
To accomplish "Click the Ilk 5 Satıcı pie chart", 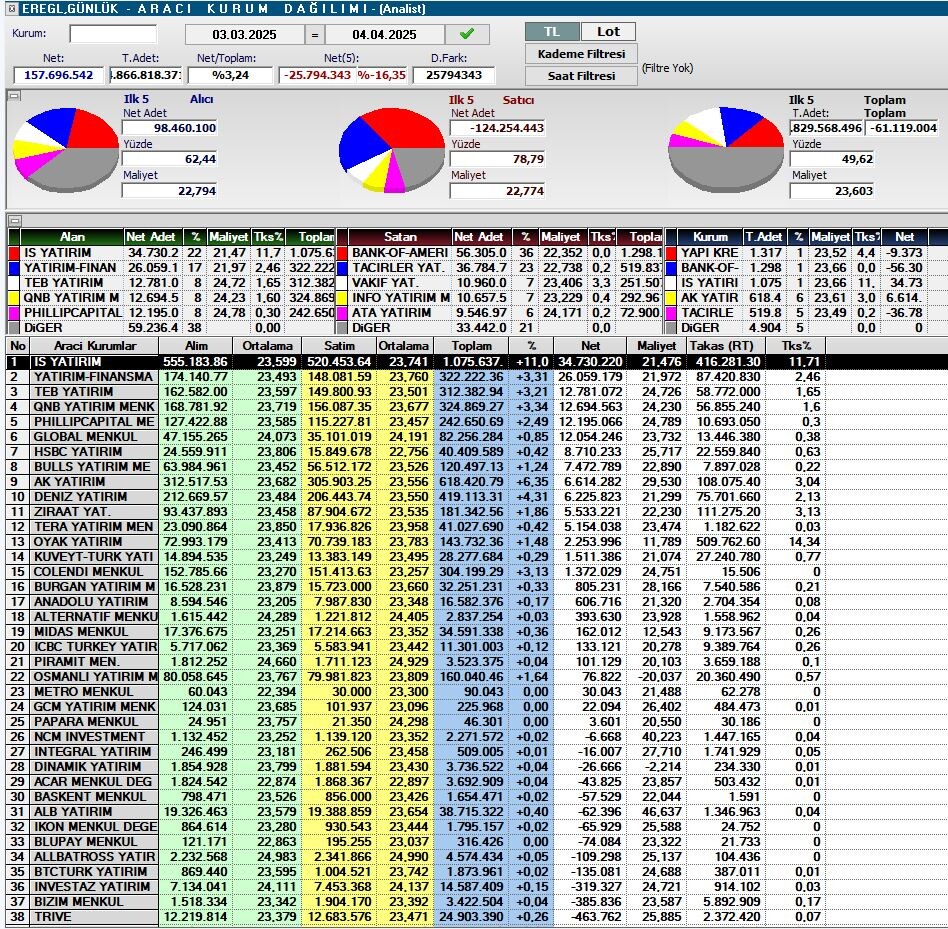I will tap(392, 150).
